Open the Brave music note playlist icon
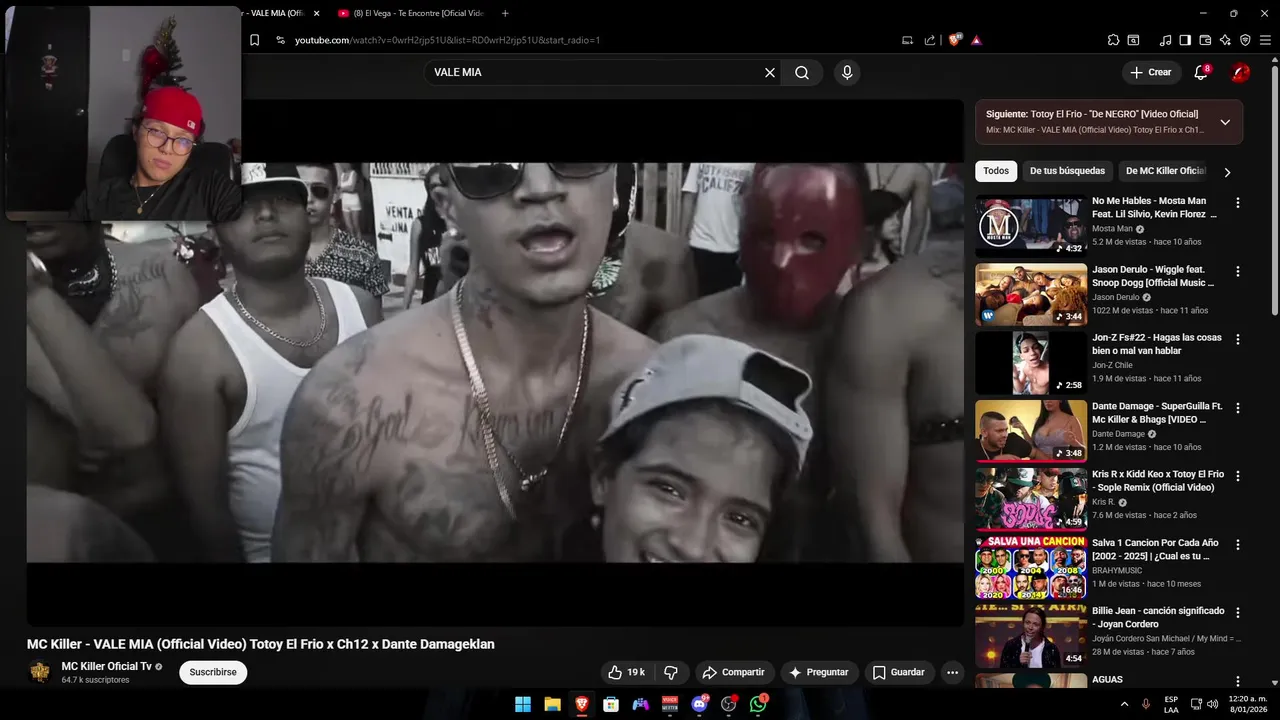The image size is (1280, 720). (x=1165, y=40)
